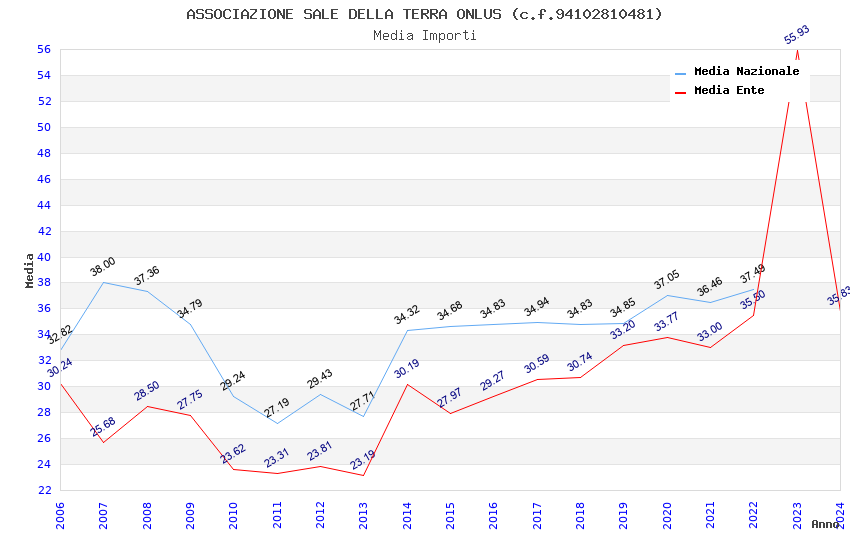The image size is (850, 550).
Task: Click the y-axis tick 40
Action: pyautogui.click(x=44, y=257)
